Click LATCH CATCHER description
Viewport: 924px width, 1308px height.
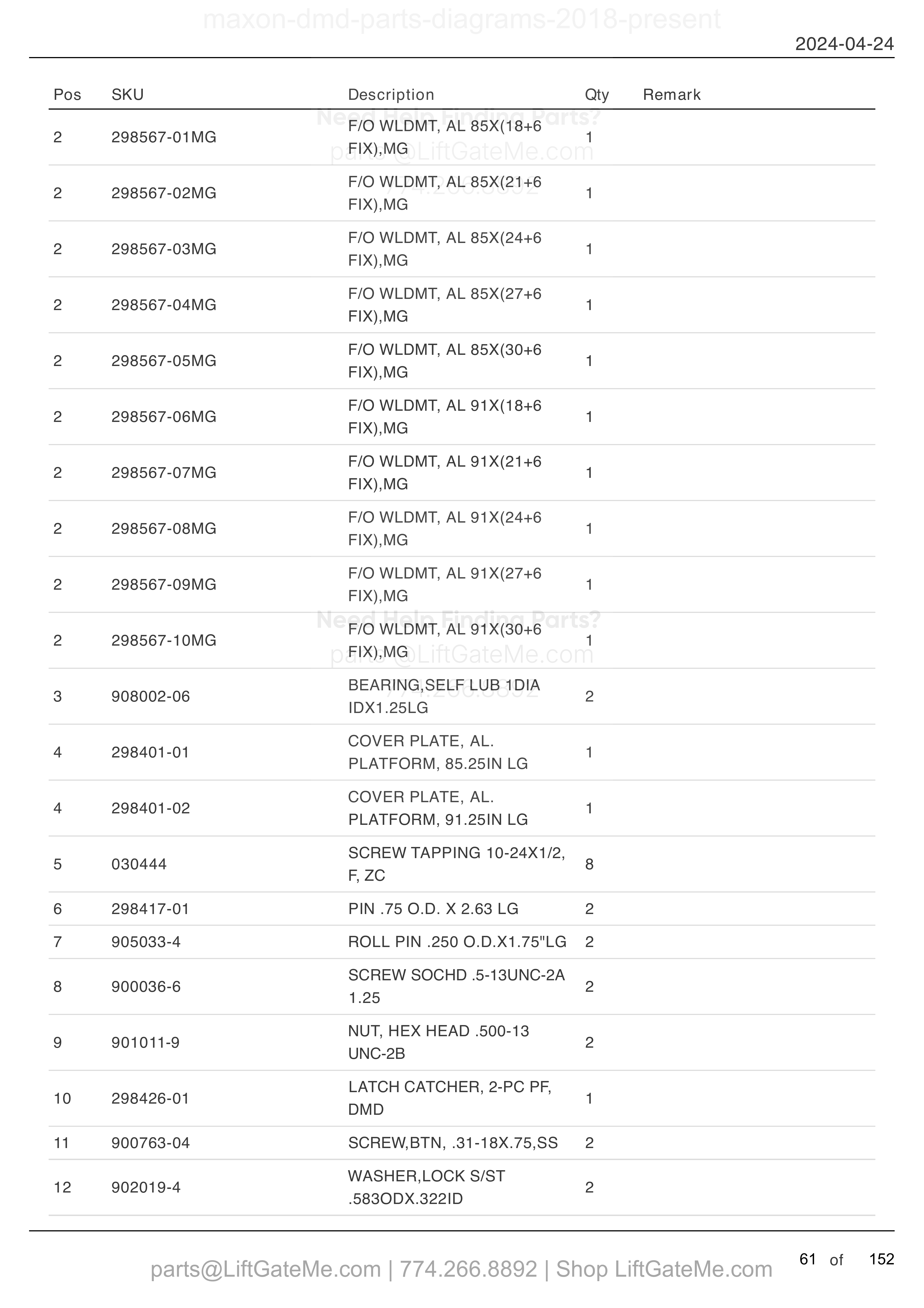click(x=450, y=1098)
